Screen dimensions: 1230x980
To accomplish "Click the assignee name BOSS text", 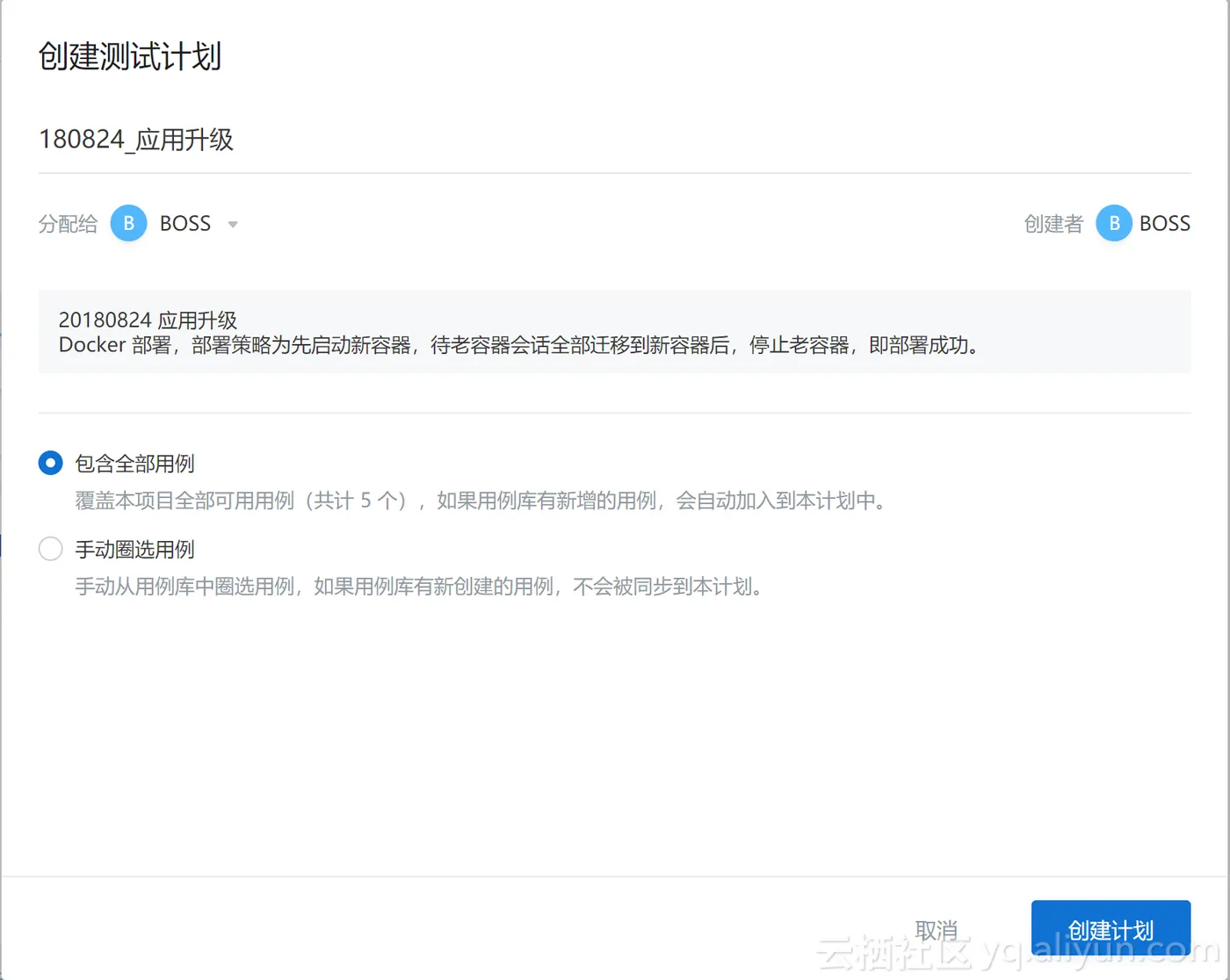I will 185,224.
